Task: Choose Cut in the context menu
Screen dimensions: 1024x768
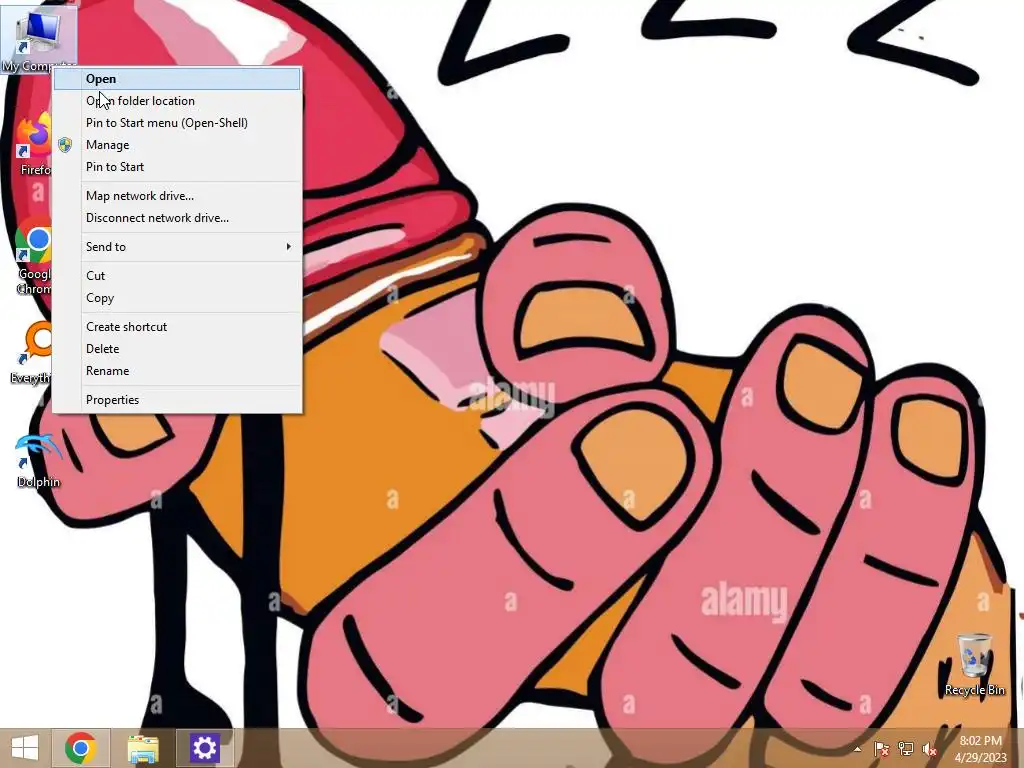Action: (x=177, y=276)
